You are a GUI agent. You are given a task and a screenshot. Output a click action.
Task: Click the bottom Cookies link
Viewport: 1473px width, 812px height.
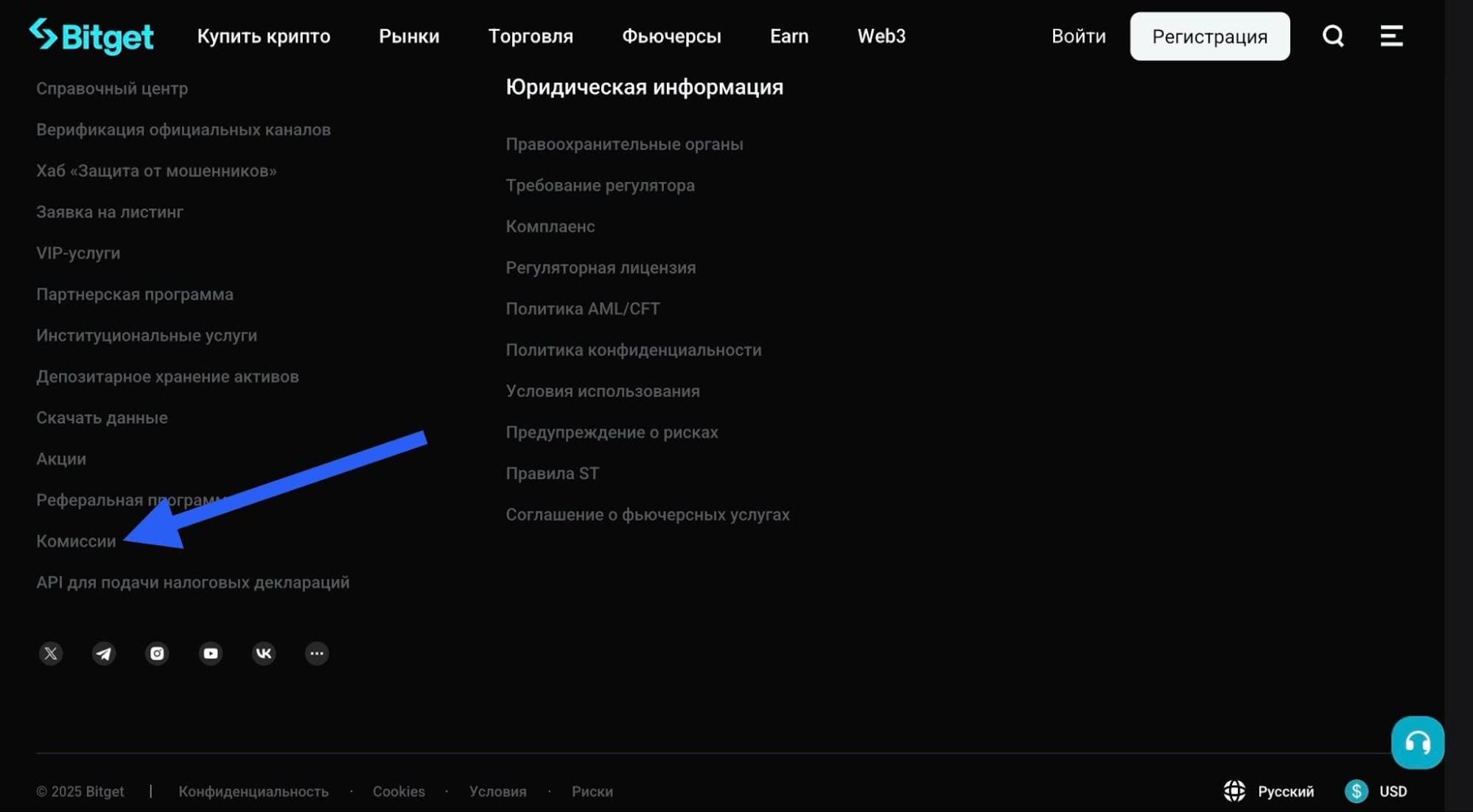(399, 791)
